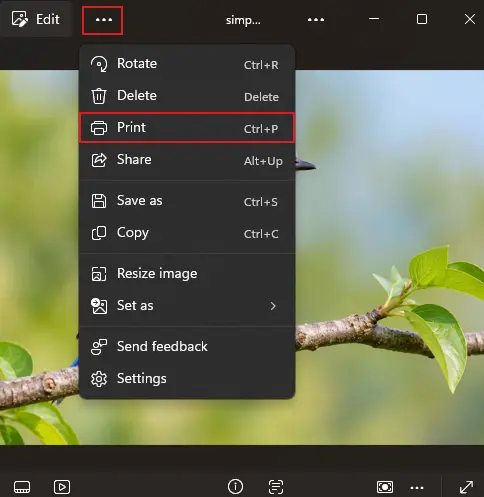Image resolution: width=484 pixels, height=497 pixels.
Task: Click the Ctrl+R shortcut label
Action: [x=261, y=65]
